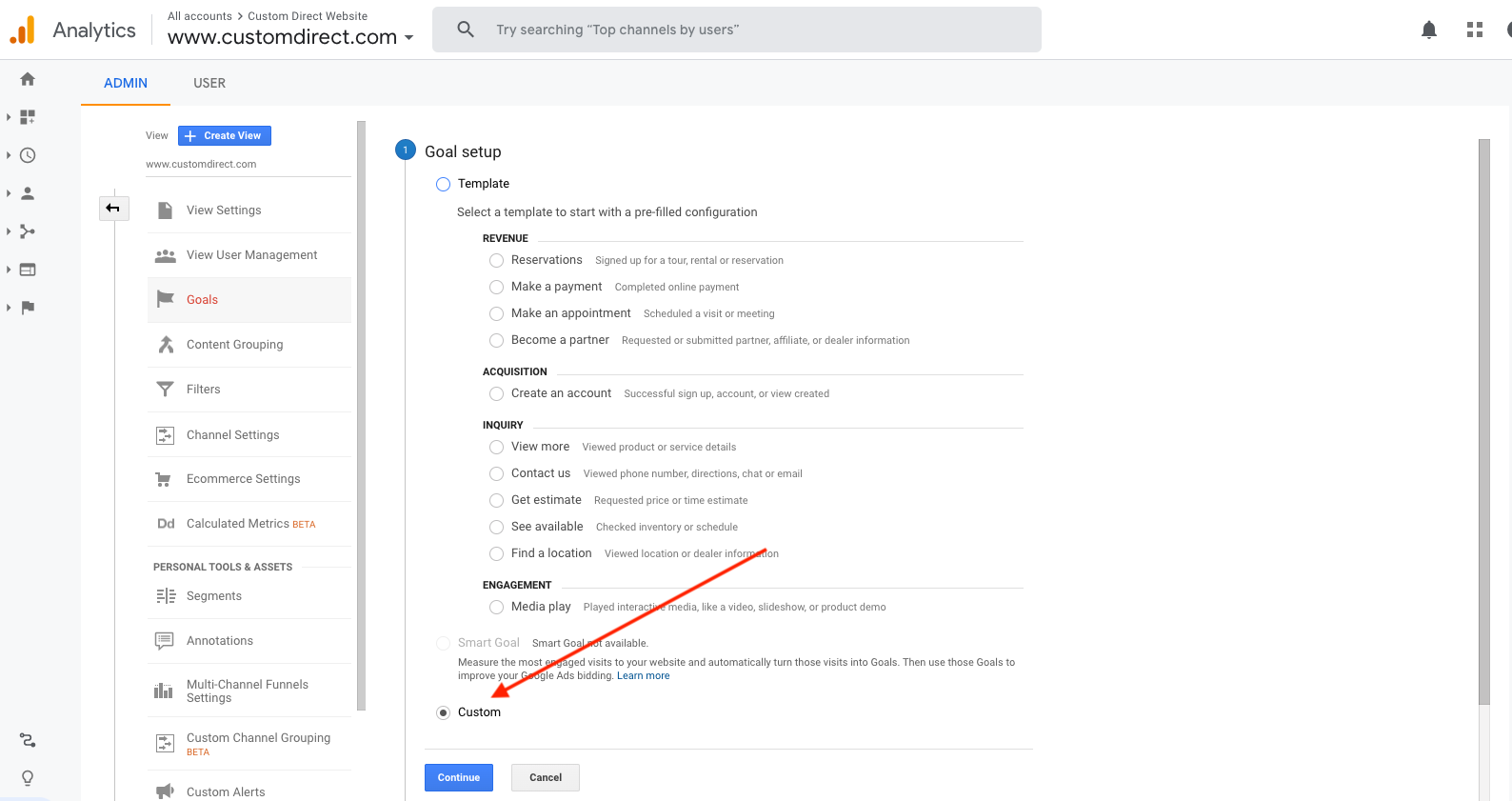Click the Cancel button
This screenshot has height=801, width=1512.
pyautogui.click(x=546, y=777)
